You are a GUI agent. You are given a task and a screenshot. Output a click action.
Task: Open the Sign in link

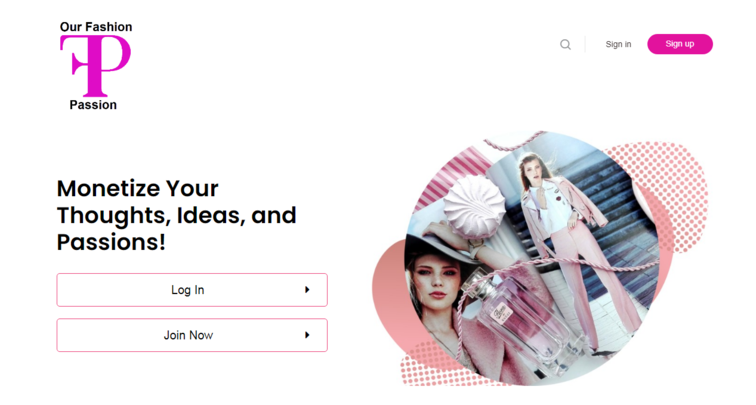[x=618, y=44]
